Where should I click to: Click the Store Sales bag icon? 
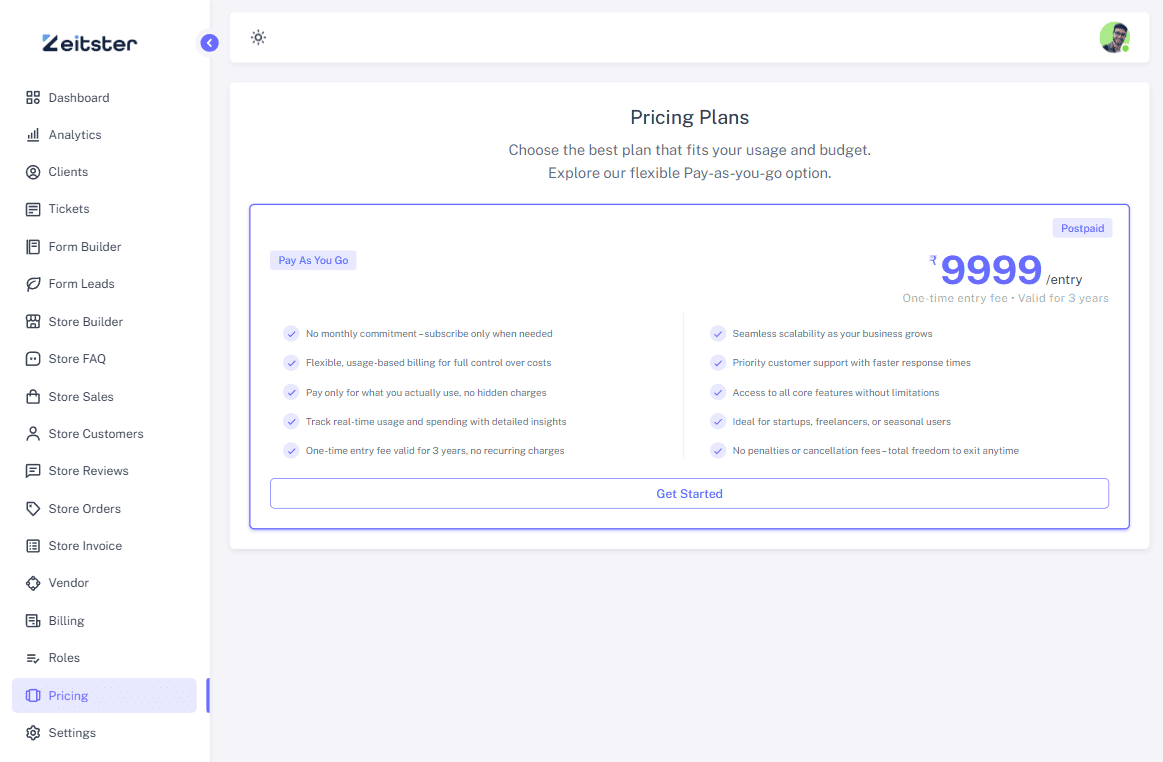(x=33, y=396)
